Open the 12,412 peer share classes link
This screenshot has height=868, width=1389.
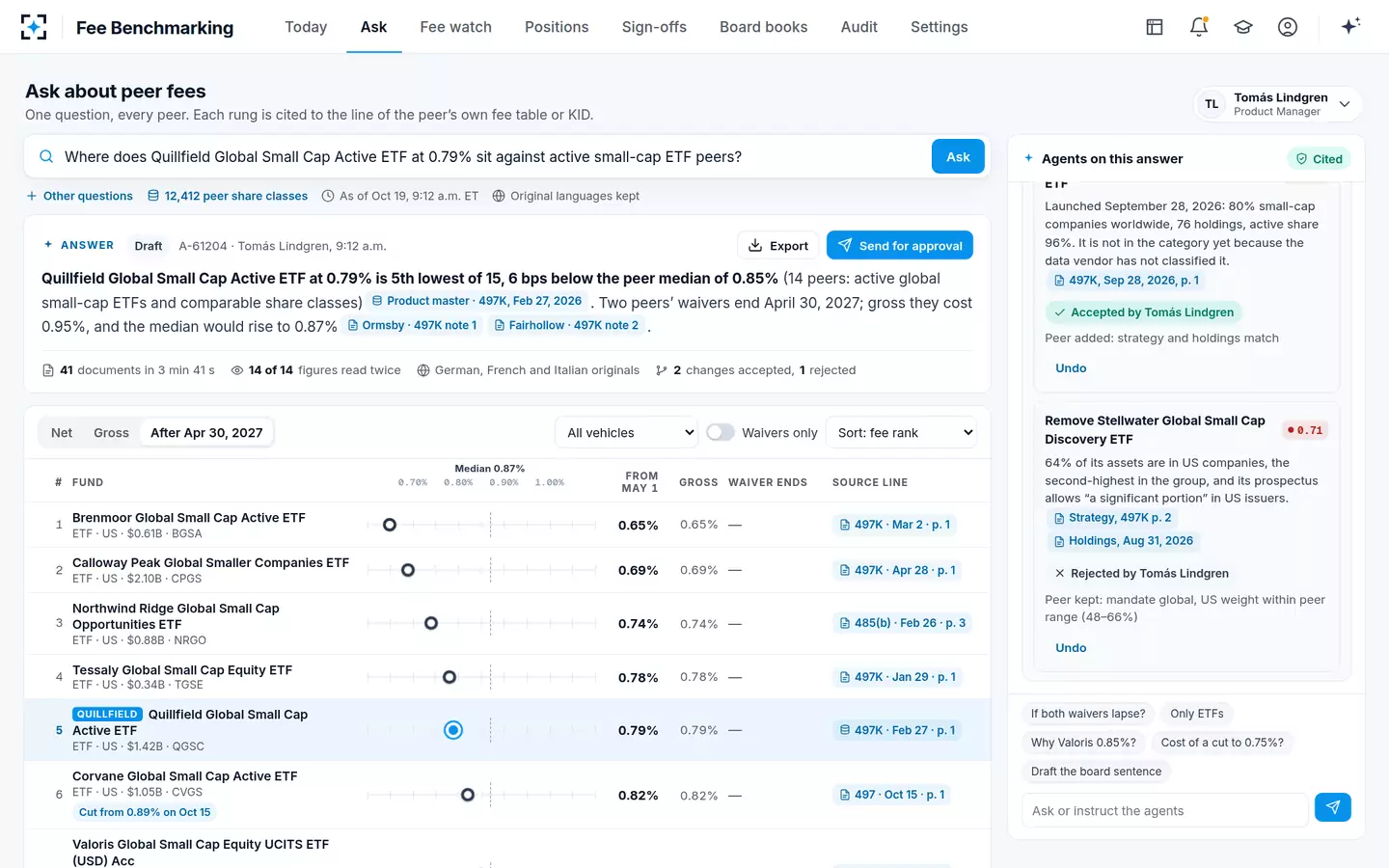point(228,196)
